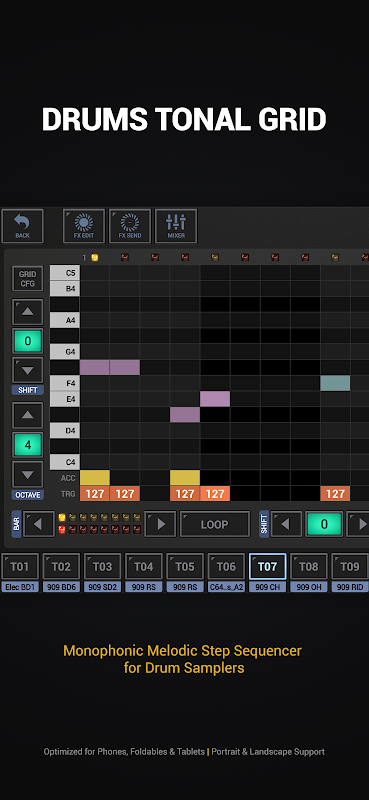Tap the ACC row label
Image resolution: width=369 pixels, height=800 pixels.
point(68,478)
